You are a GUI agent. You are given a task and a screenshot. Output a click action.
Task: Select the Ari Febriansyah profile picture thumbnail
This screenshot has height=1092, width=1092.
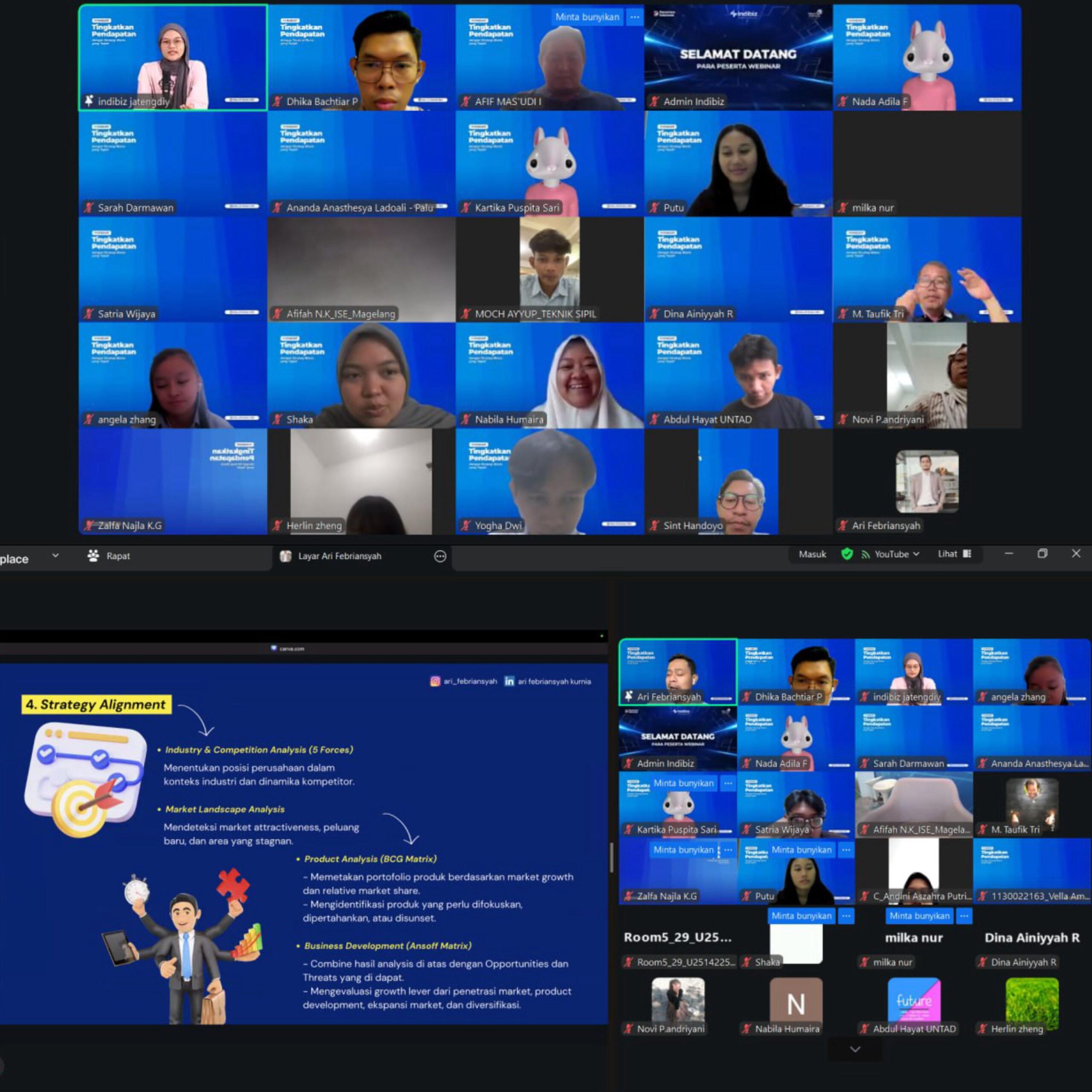coord(927,482)
